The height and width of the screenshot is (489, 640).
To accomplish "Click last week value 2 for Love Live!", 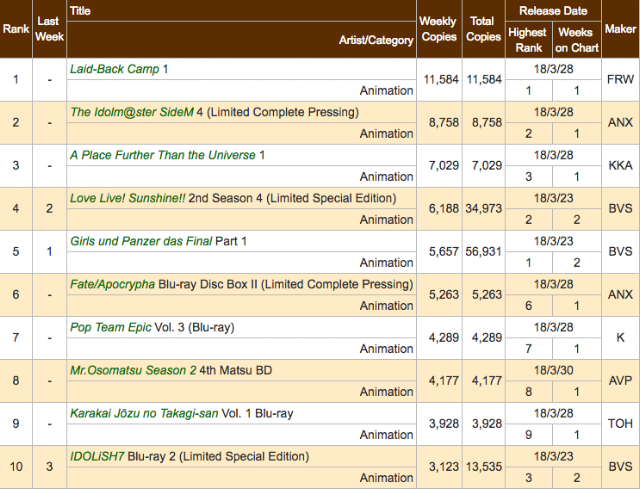I will click(x=49, y=209).
